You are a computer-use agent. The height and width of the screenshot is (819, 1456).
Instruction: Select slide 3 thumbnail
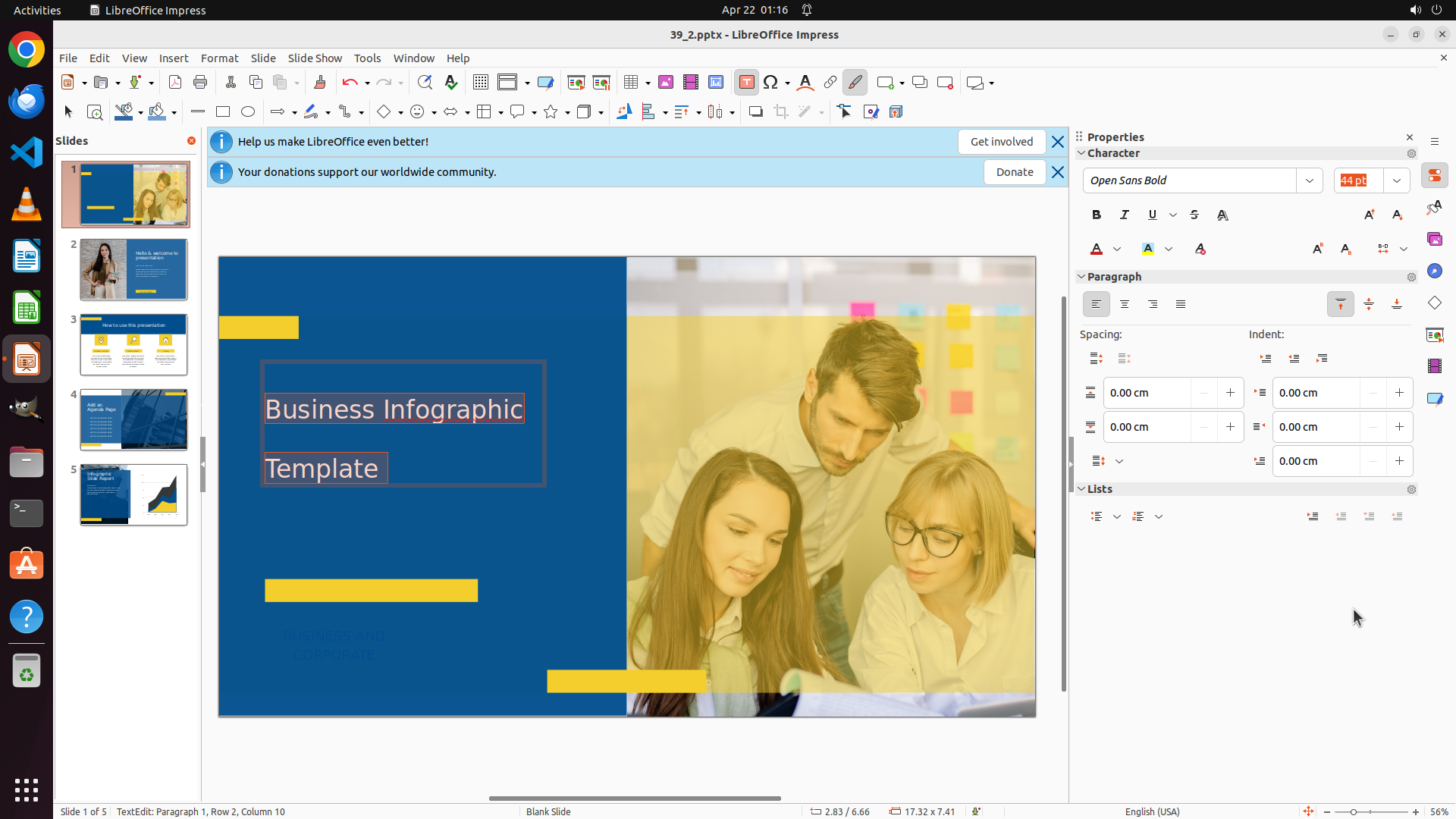[133, 345]
